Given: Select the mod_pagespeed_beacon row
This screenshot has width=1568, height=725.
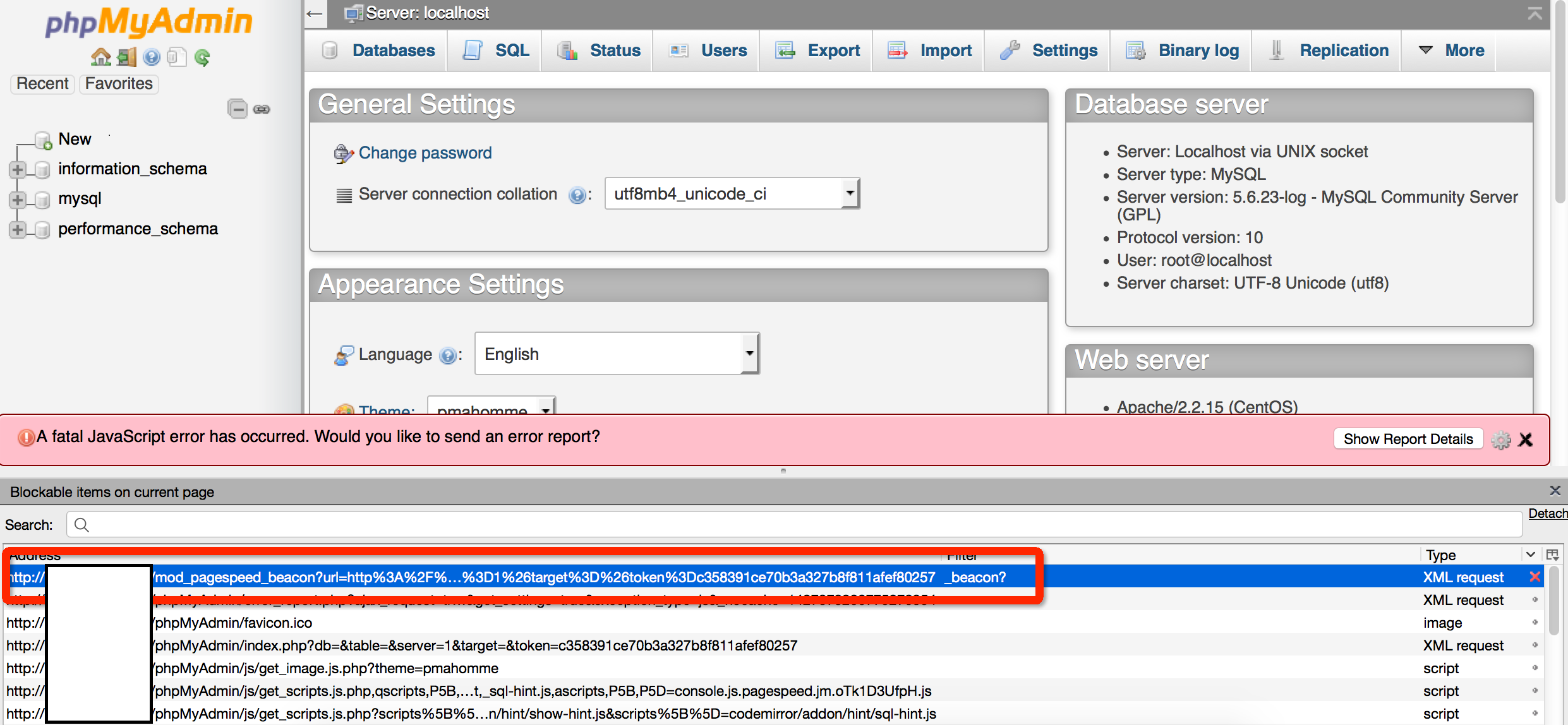Looking at the screenshot, I should [774, 577].
